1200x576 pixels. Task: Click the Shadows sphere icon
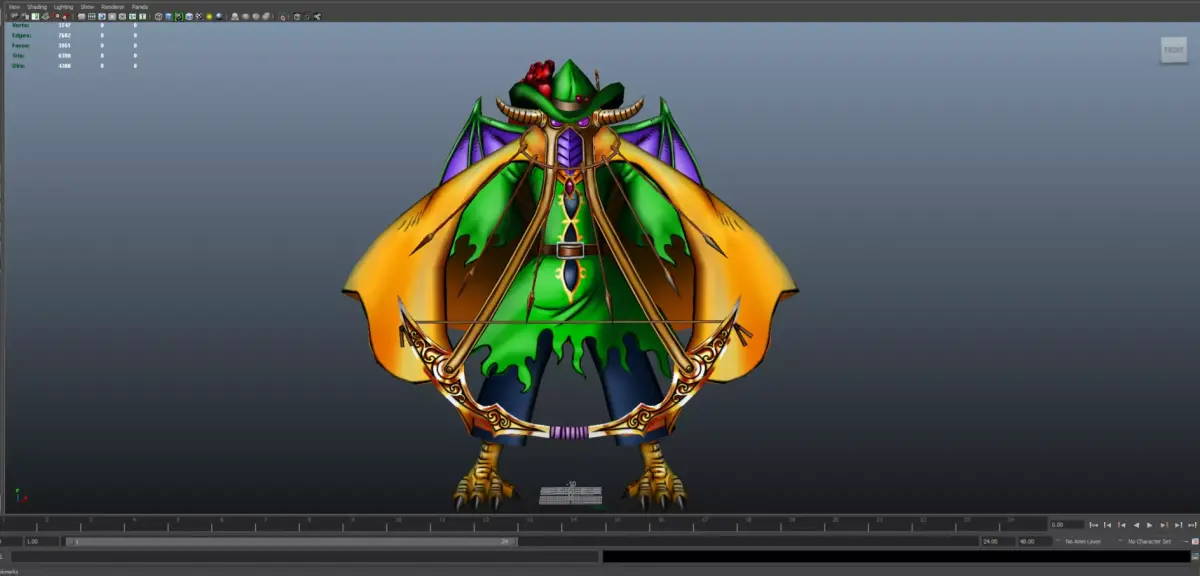[x=219, y=16]
